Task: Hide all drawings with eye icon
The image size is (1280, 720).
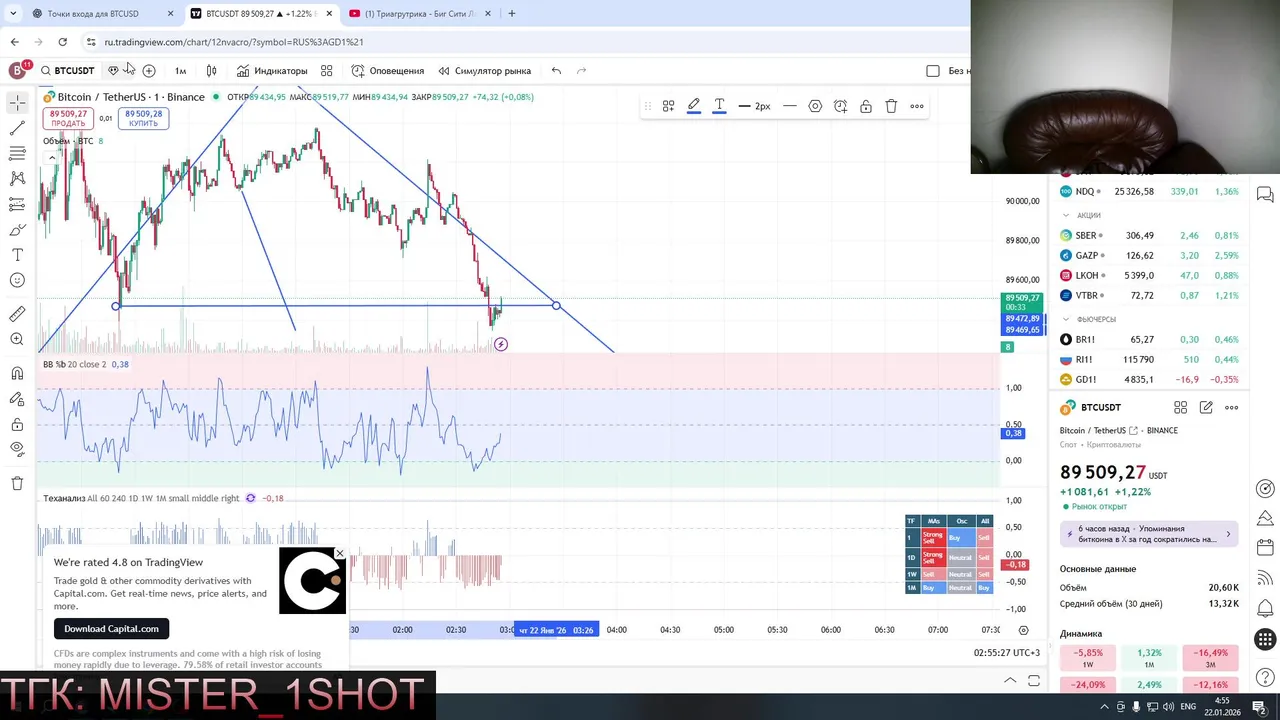Action: click(17, 449)
